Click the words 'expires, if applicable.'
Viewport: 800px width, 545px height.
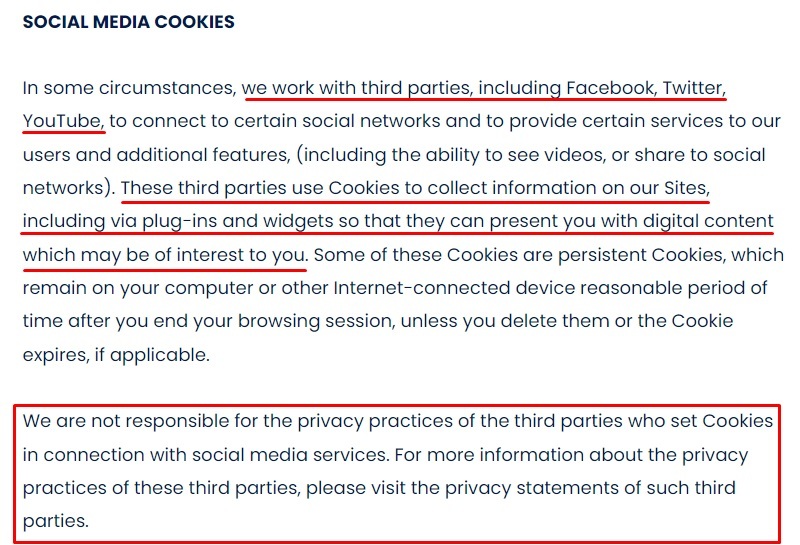pos(116,355)
